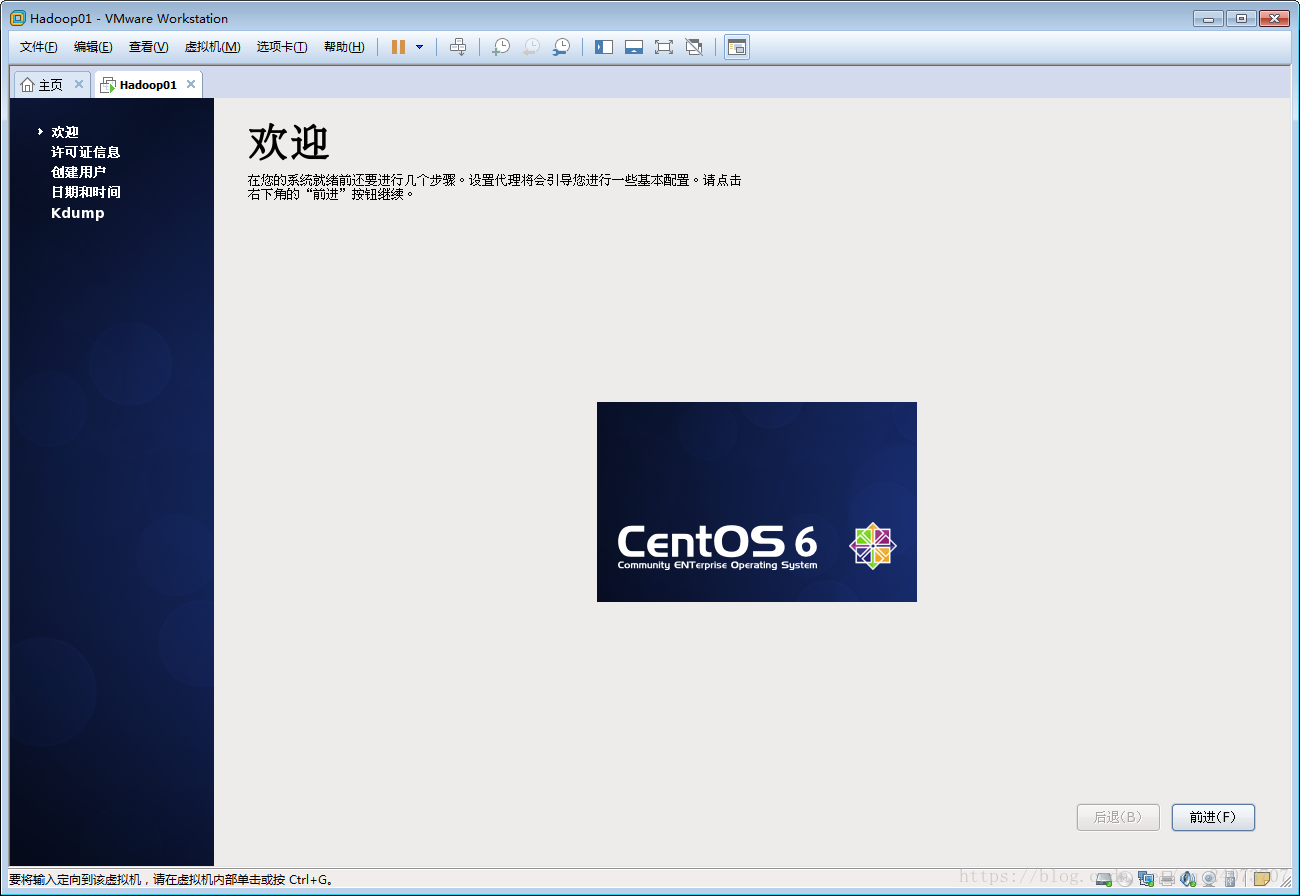Click the network adapter status bar icon

(1146, 878)
